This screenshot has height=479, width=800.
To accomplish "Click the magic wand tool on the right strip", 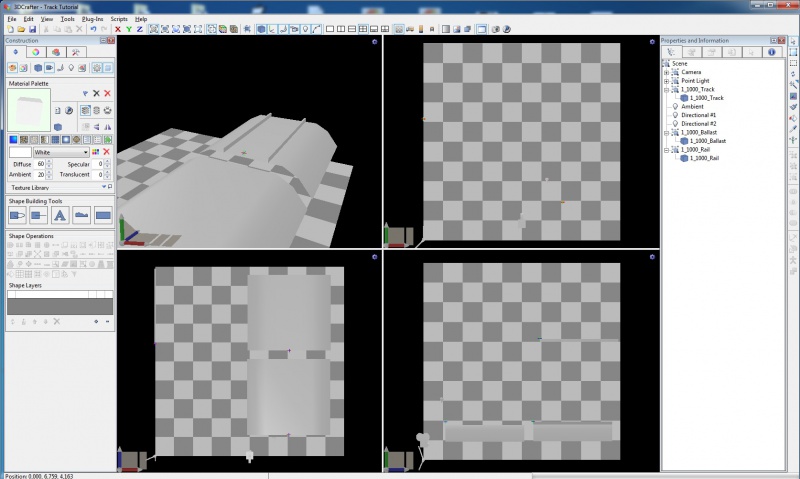I will [x=793, y=84].
